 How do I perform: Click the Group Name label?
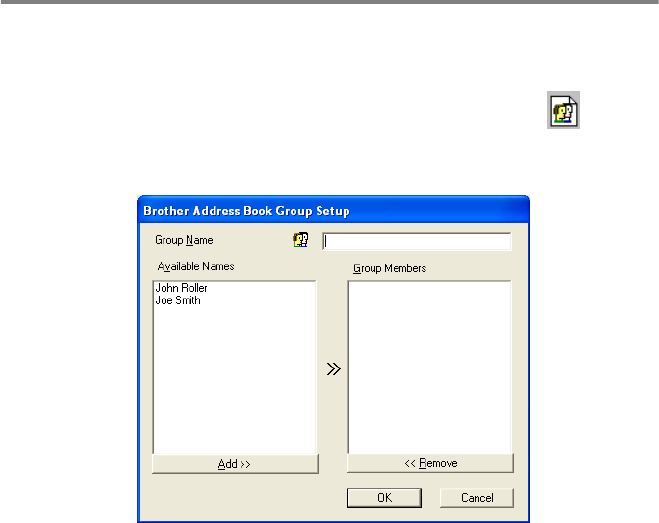184,240
